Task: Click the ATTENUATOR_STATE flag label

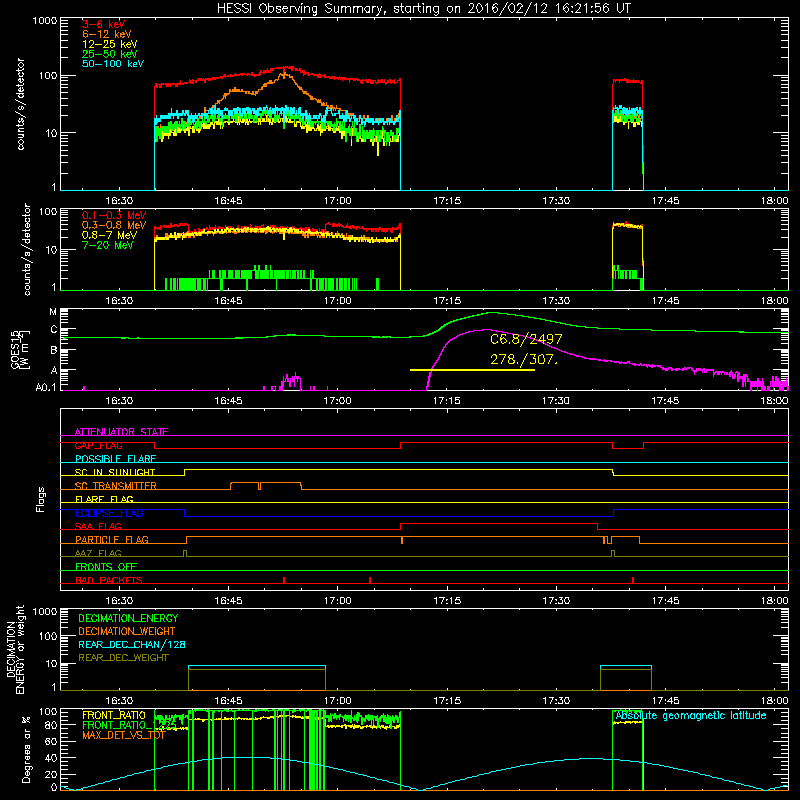Action: coord(121,432)
